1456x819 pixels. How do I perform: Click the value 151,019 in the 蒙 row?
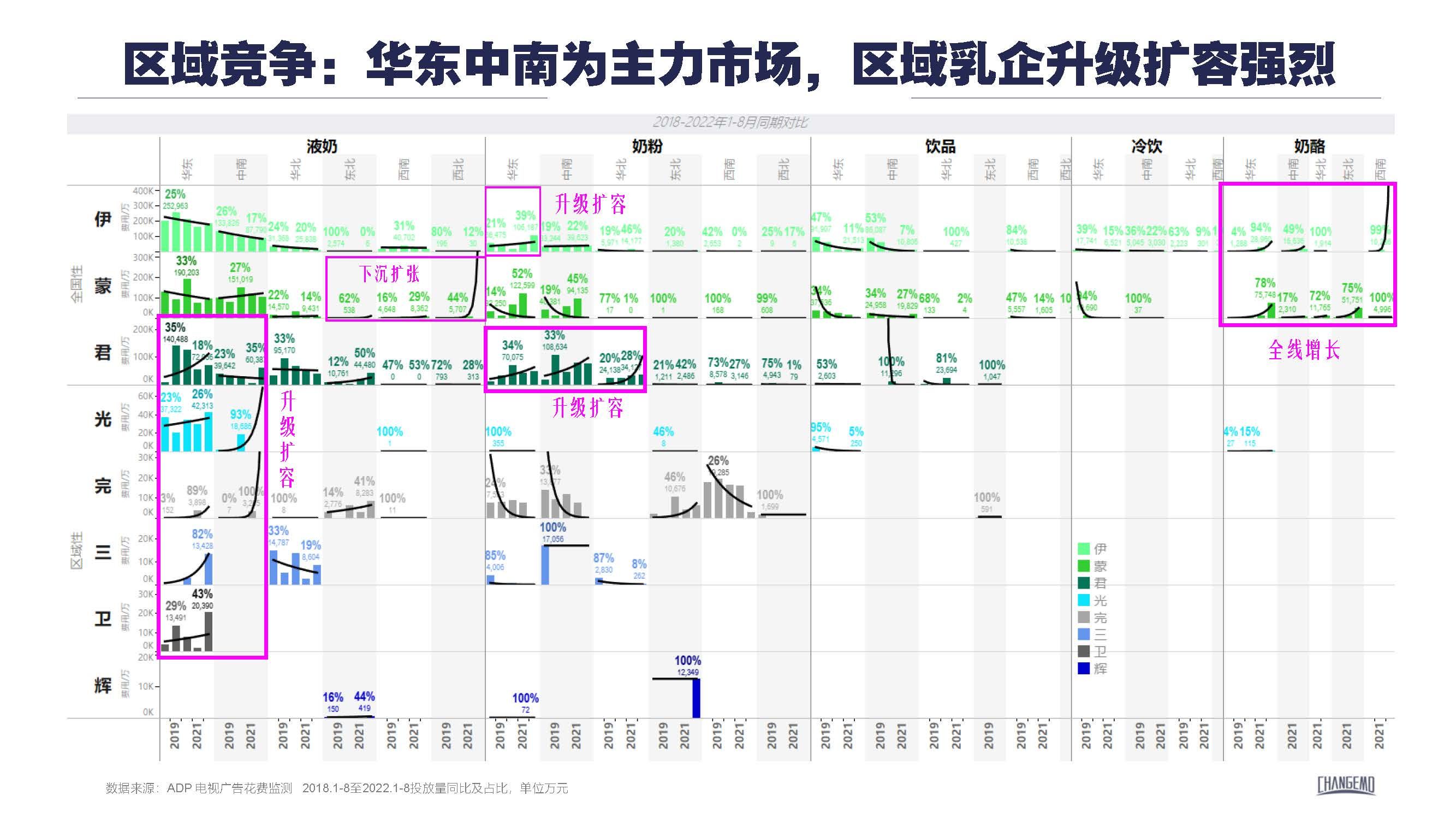point(240,279)
